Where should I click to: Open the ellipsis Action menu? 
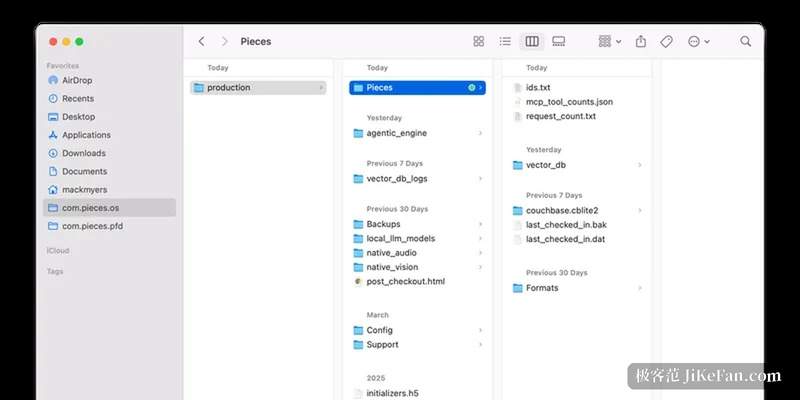pos(698,41)
